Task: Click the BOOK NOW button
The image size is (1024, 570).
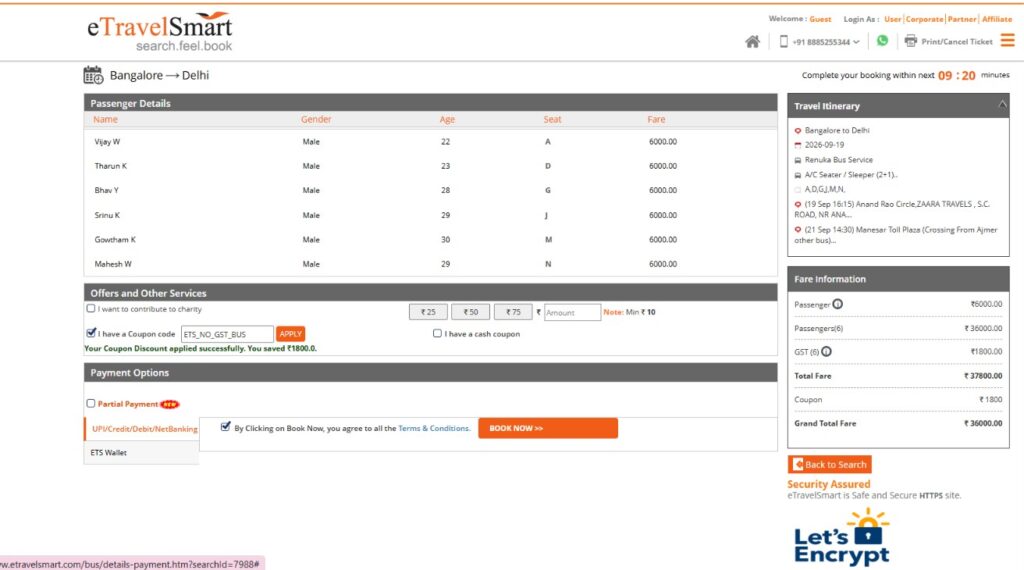Action: coord(548,428)
